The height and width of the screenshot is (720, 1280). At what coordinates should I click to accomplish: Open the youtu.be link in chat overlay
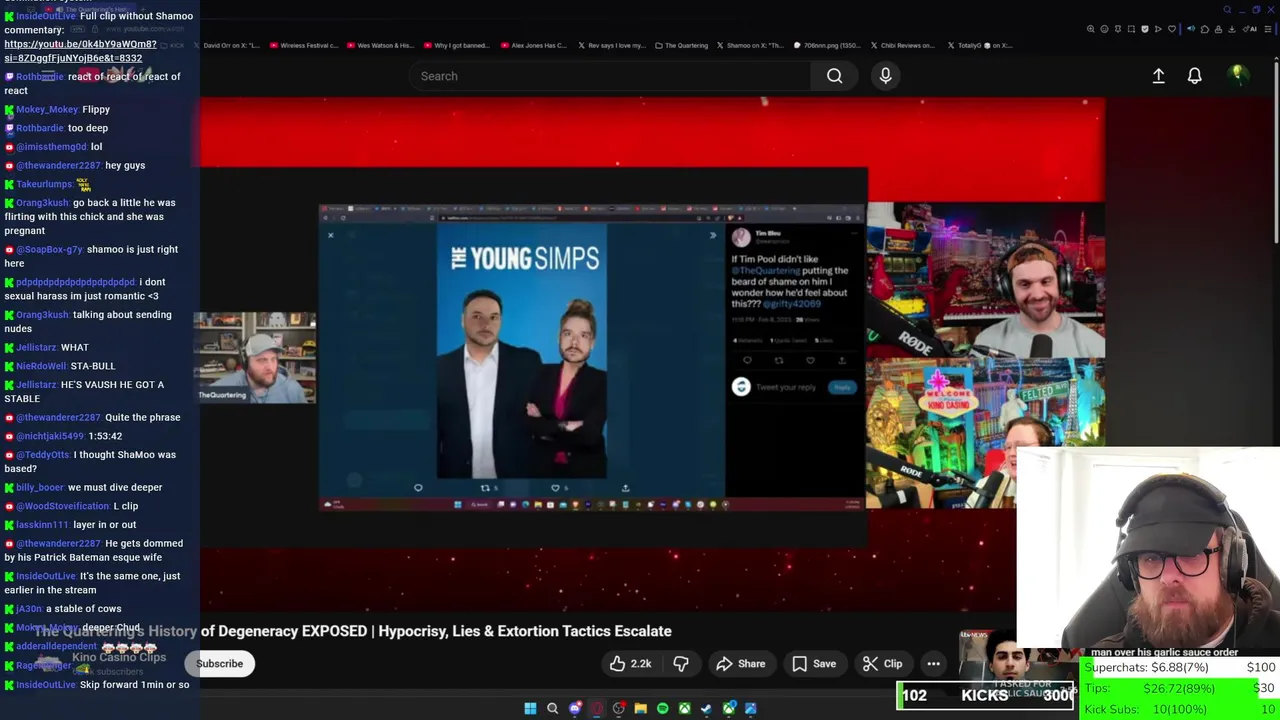coord(80,51)
